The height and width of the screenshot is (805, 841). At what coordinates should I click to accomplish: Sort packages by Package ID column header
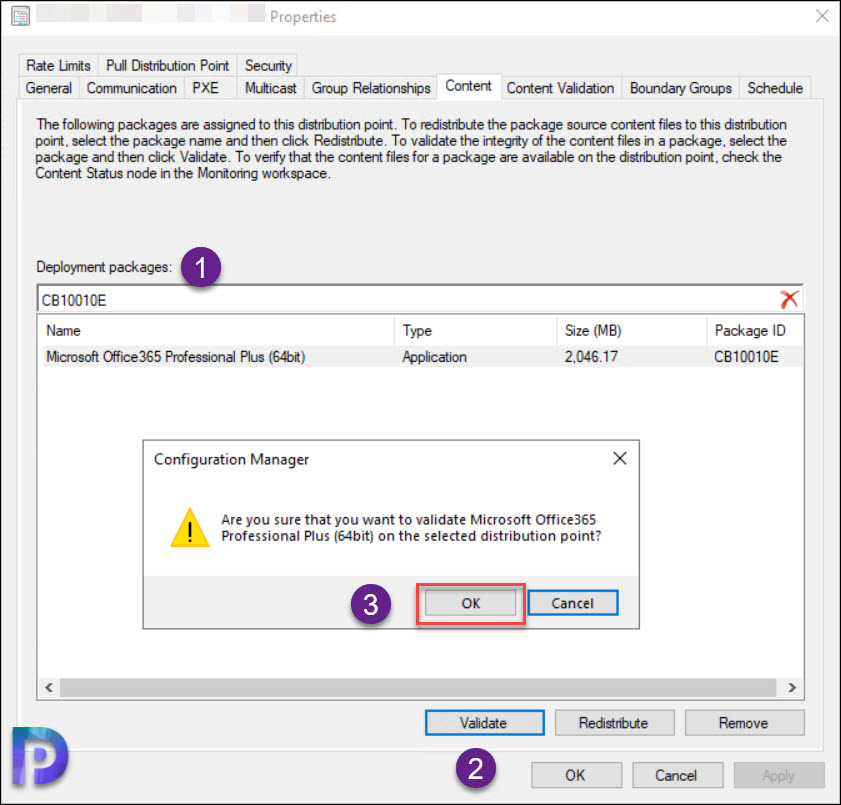point(755,330)
